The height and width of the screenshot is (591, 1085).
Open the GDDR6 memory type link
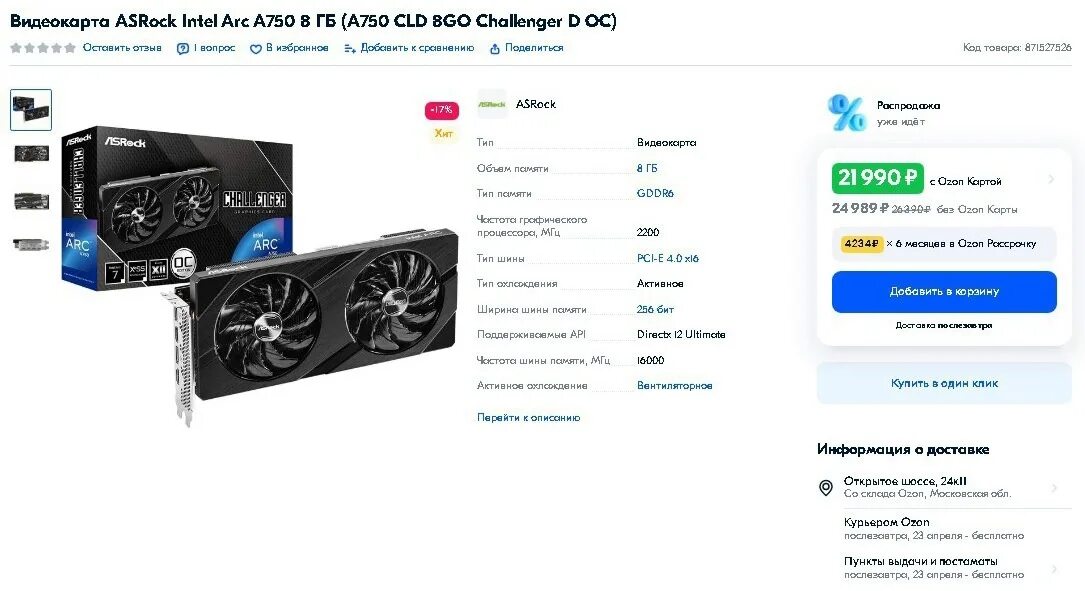point(655,194)
